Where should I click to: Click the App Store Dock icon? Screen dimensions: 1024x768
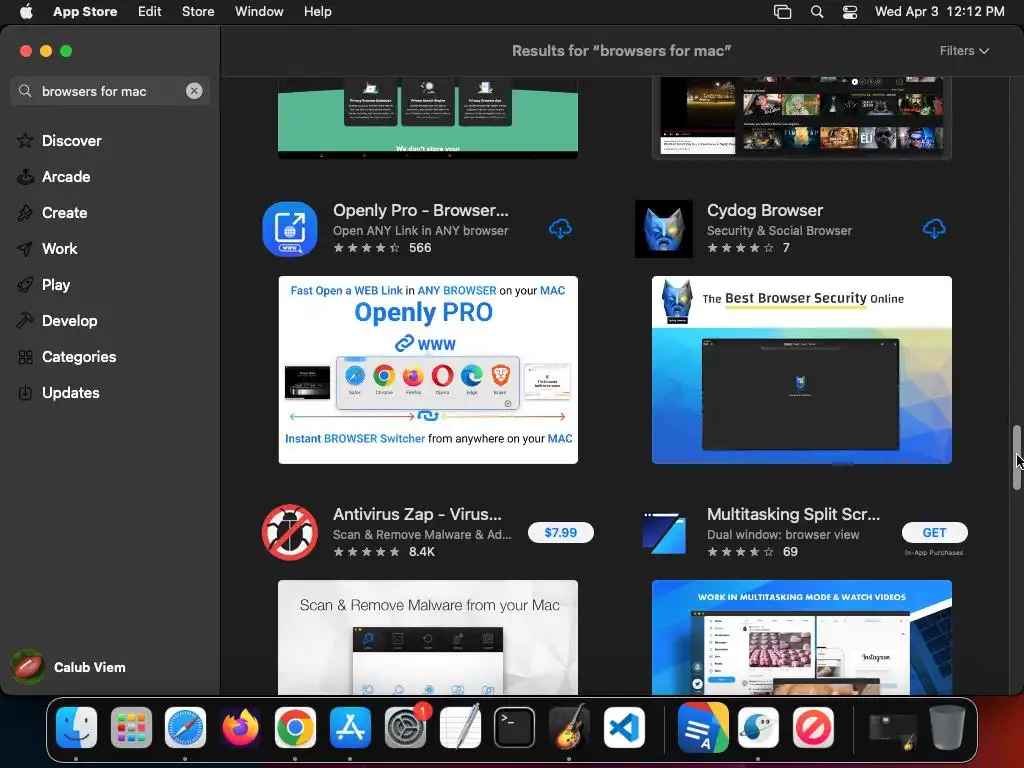pos(350,727)
